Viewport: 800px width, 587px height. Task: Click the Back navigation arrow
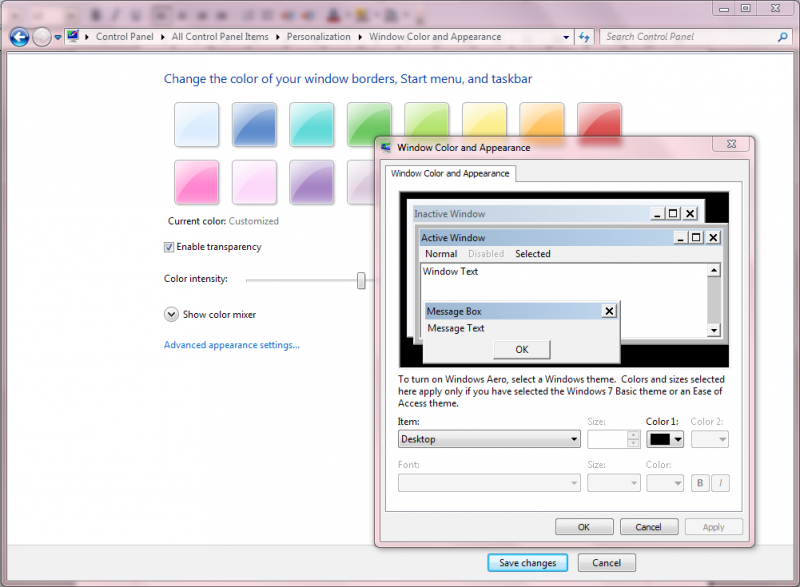(x=19, y=37)
